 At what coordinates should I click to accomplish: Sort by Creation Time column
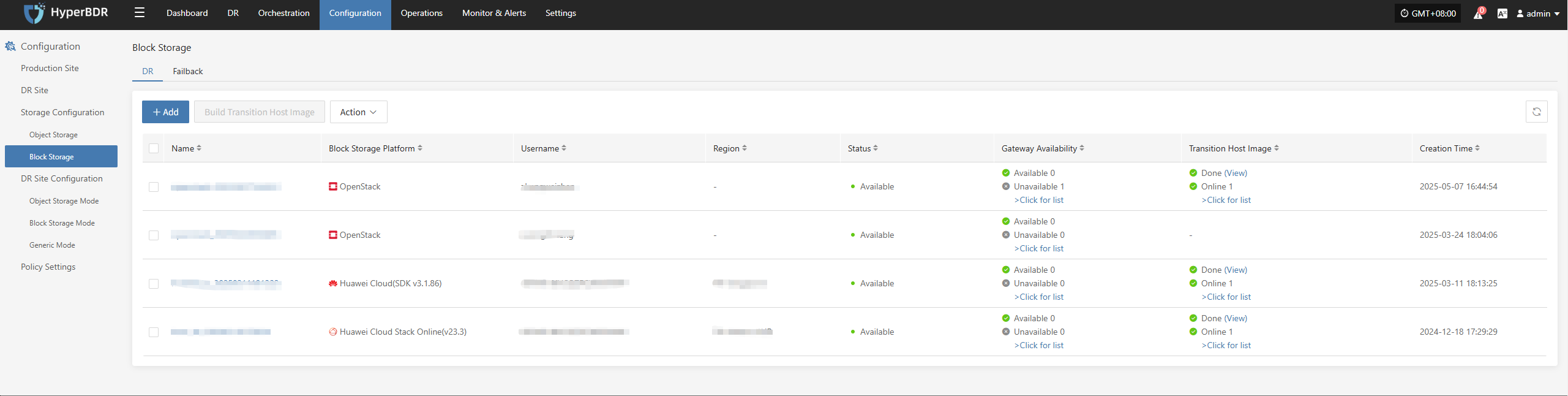[x=1477, y=148]
